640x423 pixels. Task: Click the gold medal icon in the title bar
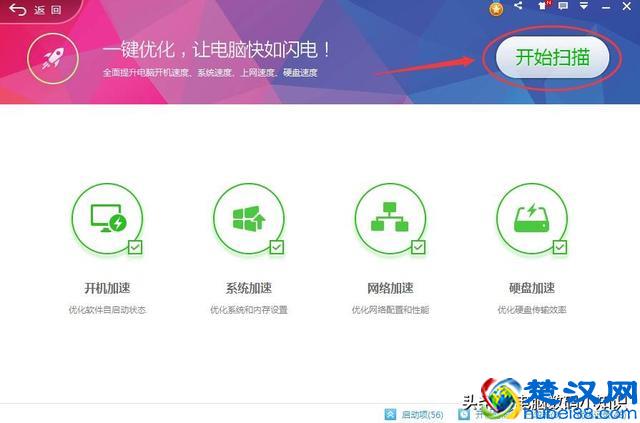[x=496, y=9]
